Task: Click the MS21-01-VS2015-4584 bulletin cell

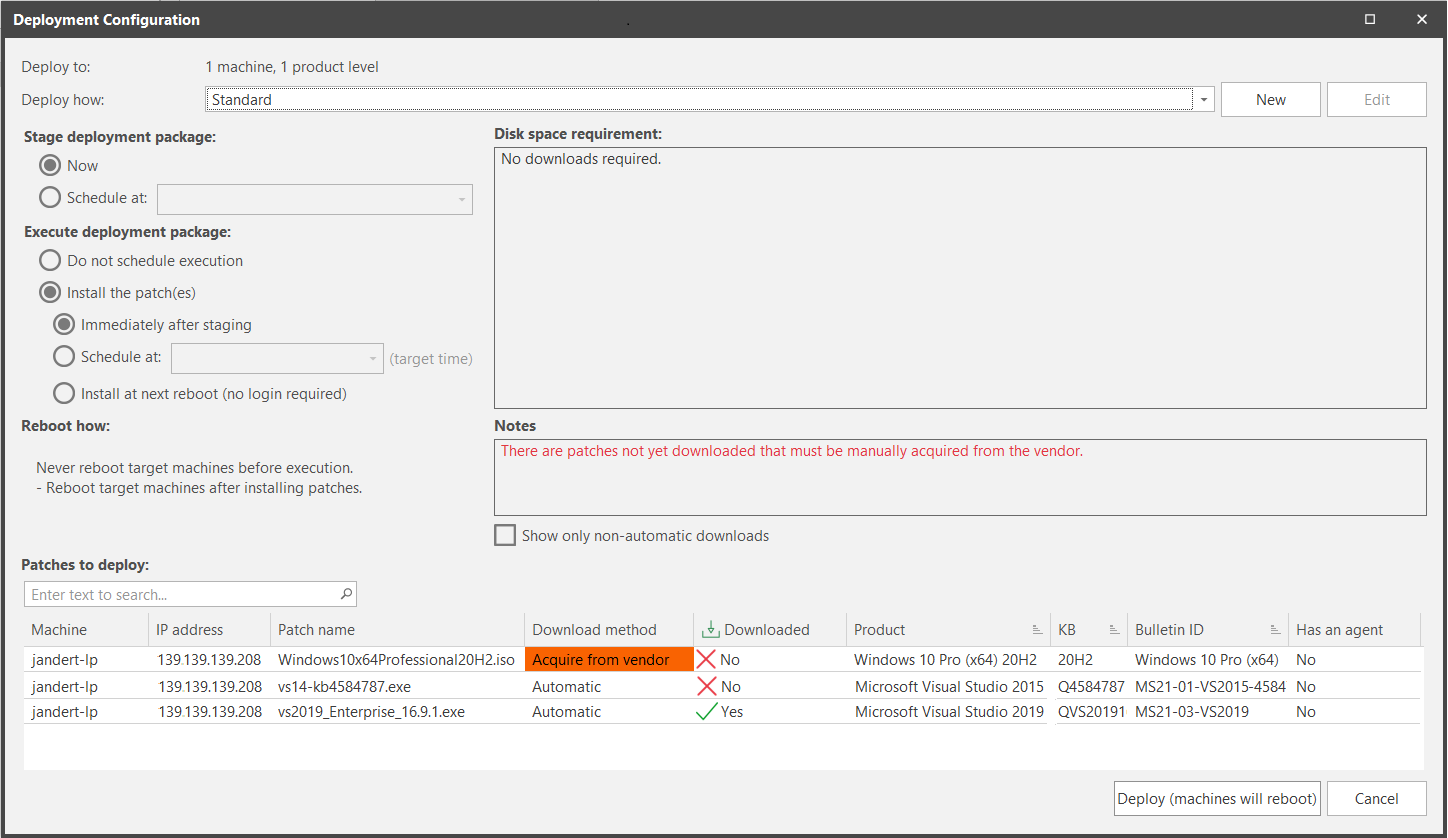Action: (x=1210, y=687)
